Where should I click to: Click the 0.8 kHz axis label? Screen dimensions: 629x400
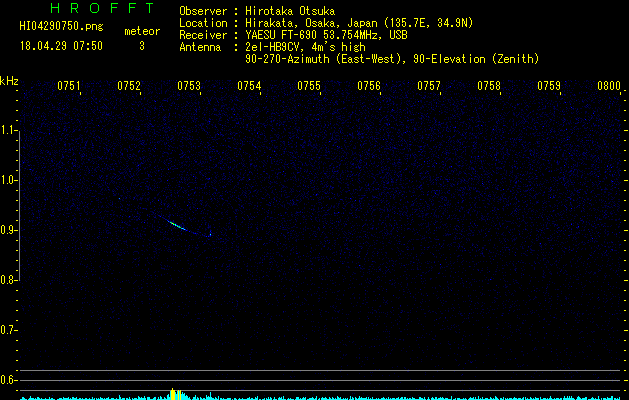pos(8,280)
